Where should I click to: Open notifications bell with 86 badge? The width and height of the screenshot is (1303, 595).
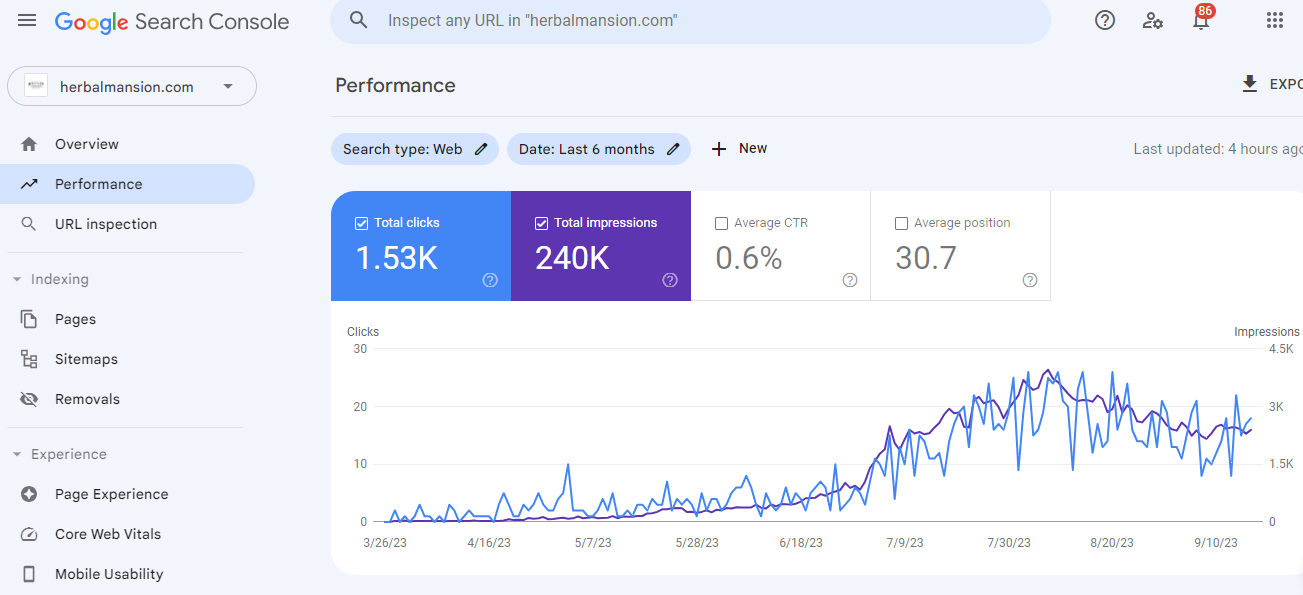click(1201, 18)
